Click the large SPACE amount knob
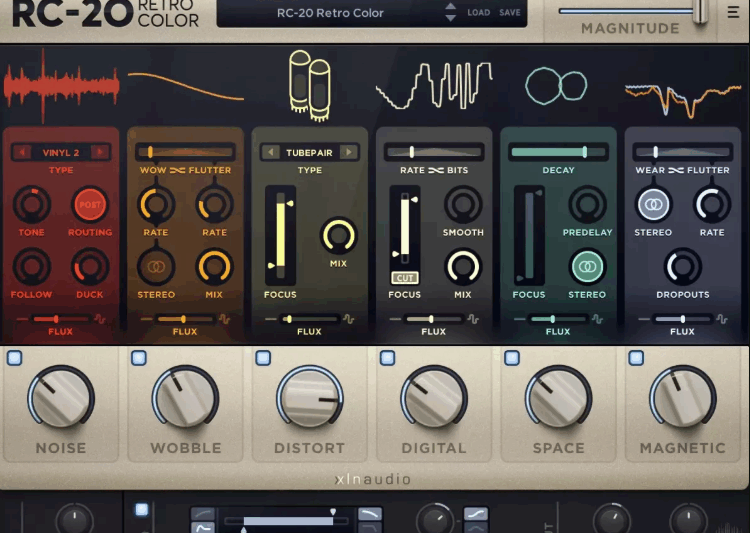 tap(558, 397)
